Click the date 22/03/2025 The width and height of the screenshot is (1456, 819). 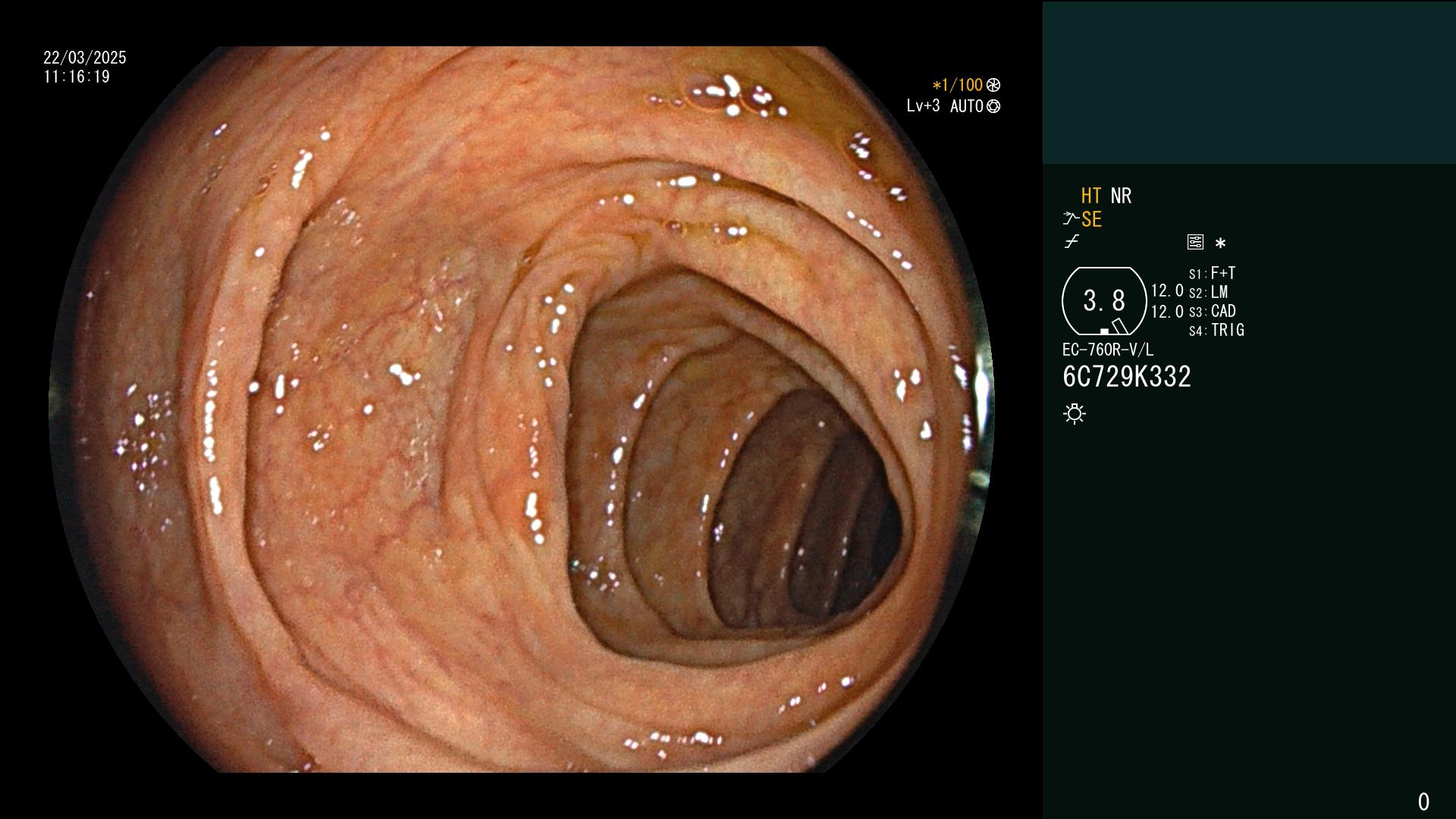tap(85, 58)
